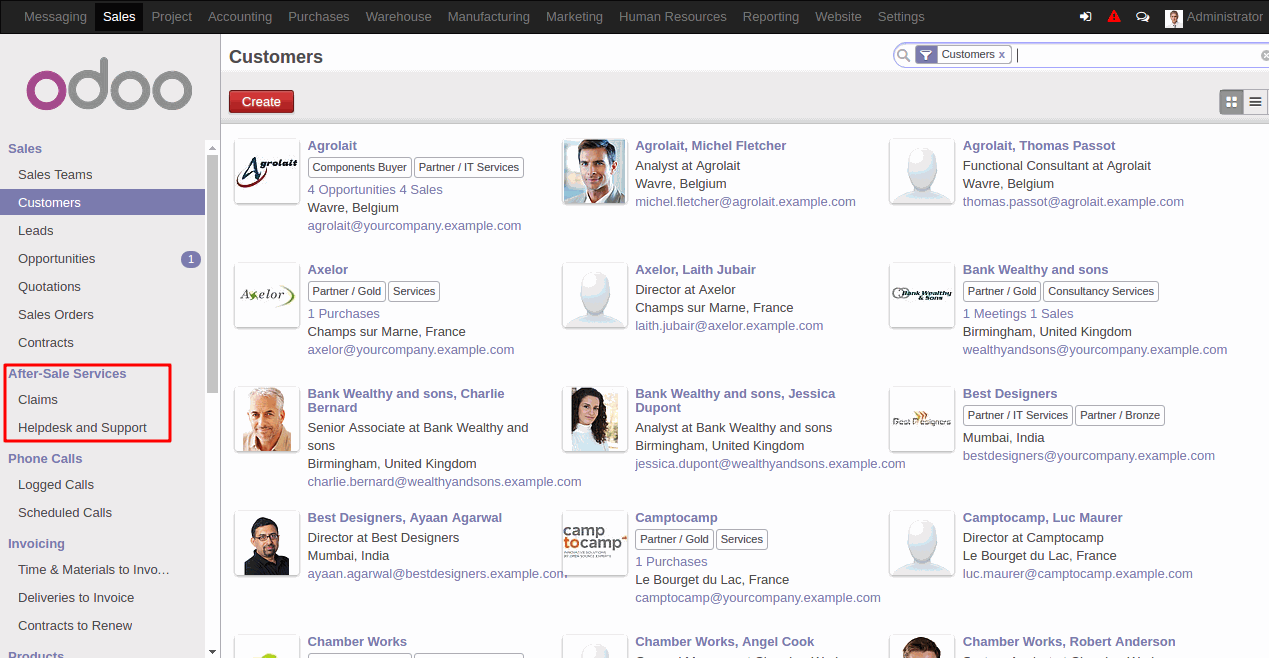Switch to kanban grid view
Screen dimensions: 1269x658
[x=1231, y=101]
